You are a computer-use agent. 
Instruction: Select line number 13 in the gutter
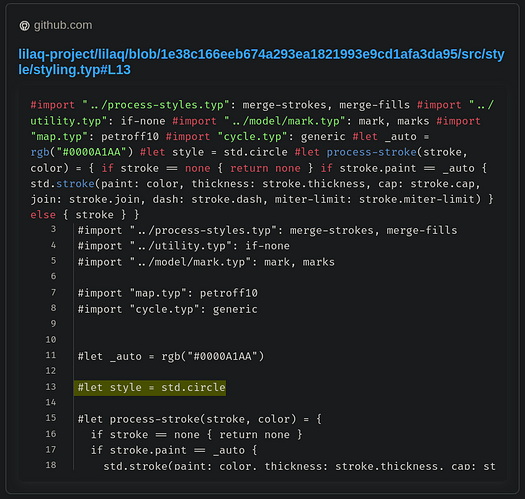51,387
